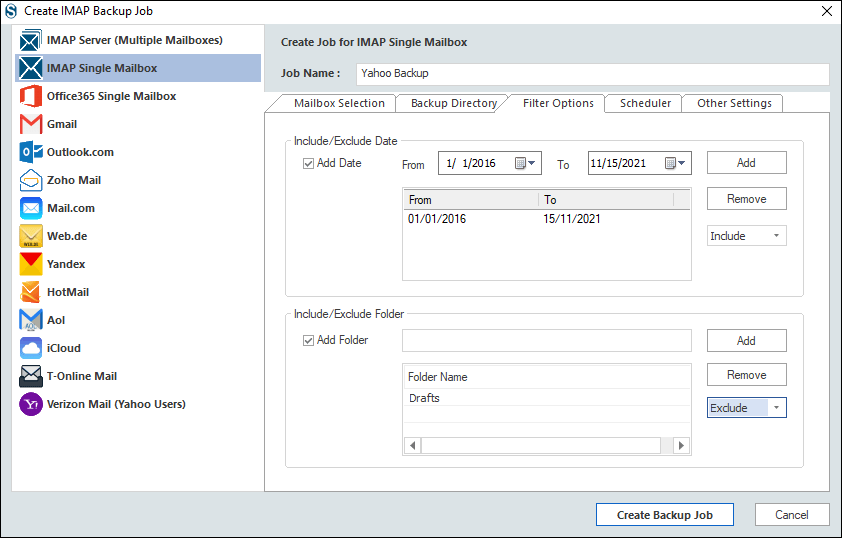Select the 01/01/2016 date row
Viewport: 842px width, 538px height.
click(547, 219)
